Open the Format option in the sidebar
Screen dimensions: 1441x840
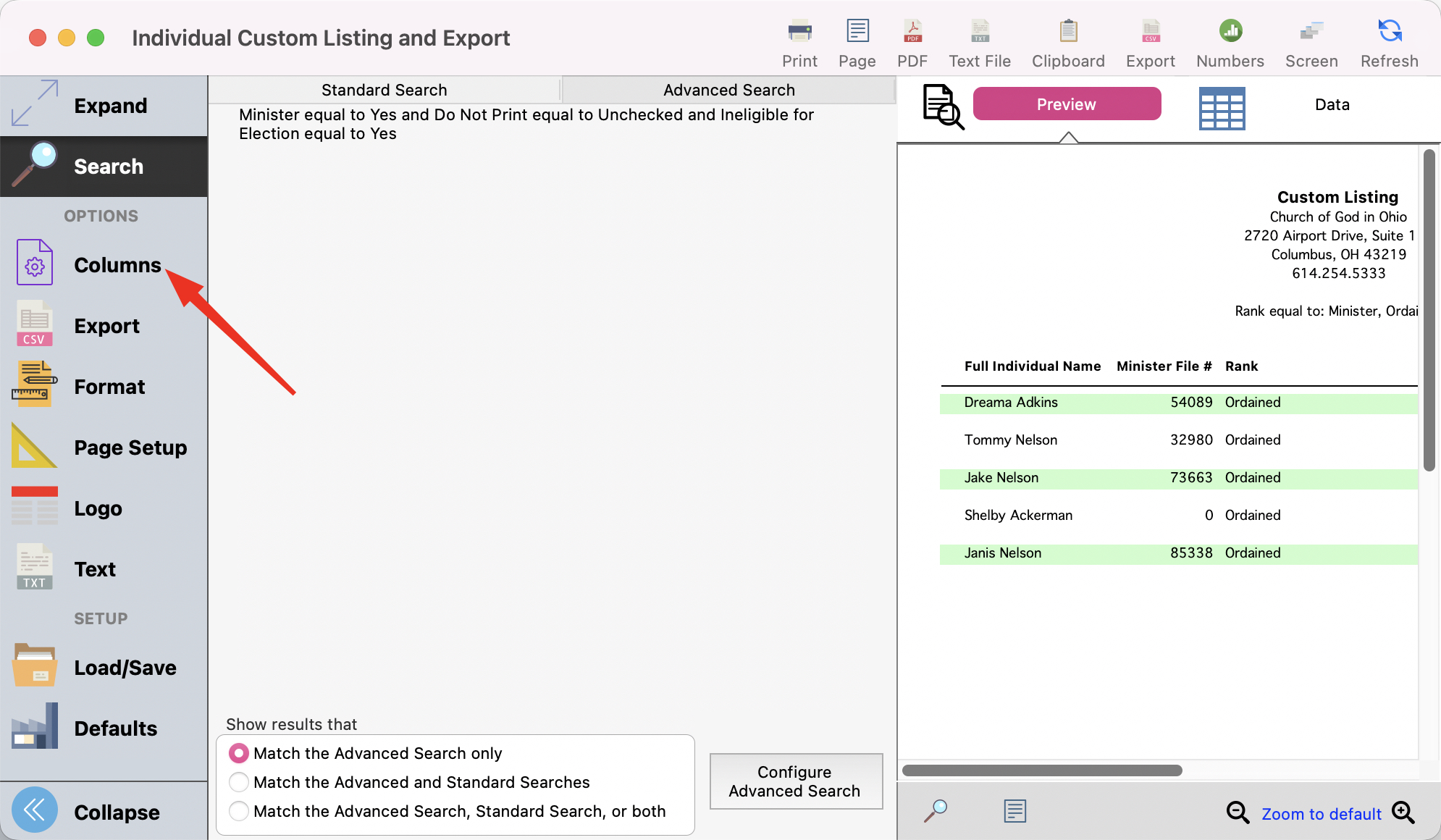click(104, 387)
